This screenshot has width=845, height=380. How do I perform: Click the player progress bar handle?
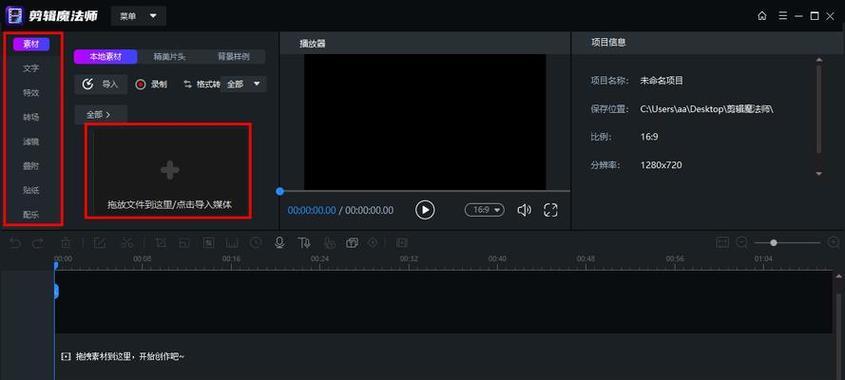pos(280,191)
